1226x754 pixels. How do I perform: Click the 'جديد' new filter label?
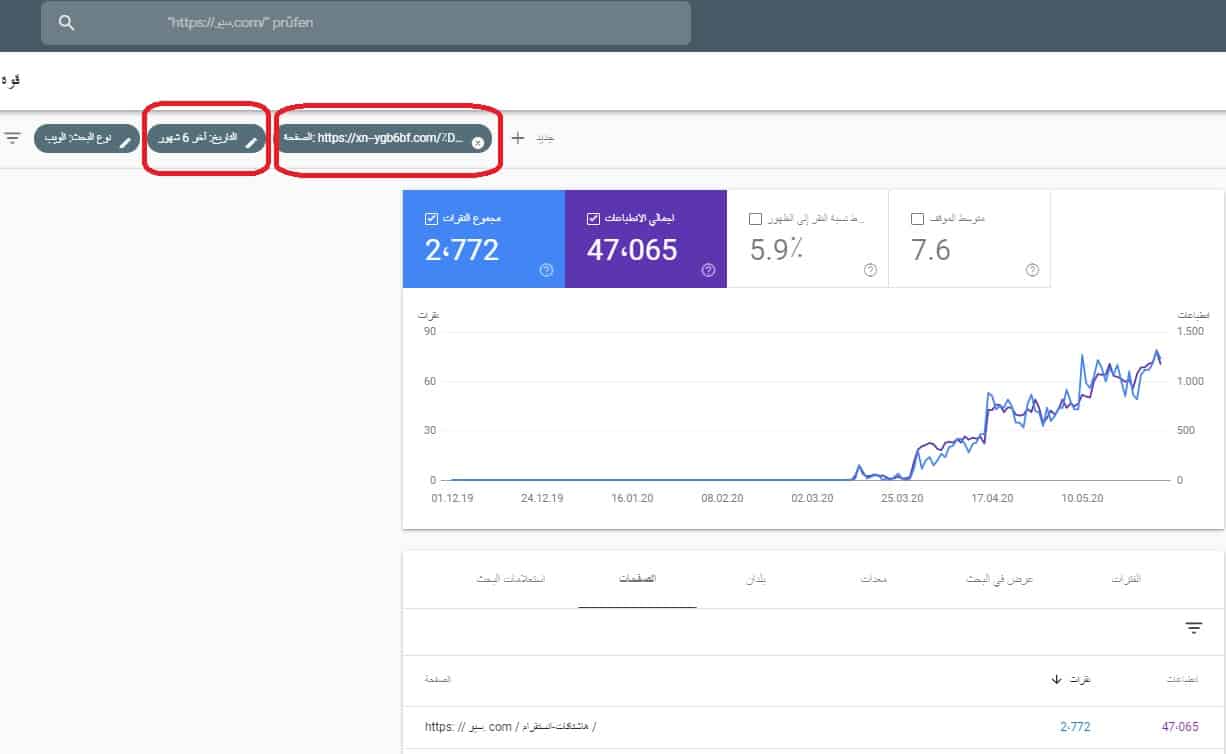coord(543,139)
